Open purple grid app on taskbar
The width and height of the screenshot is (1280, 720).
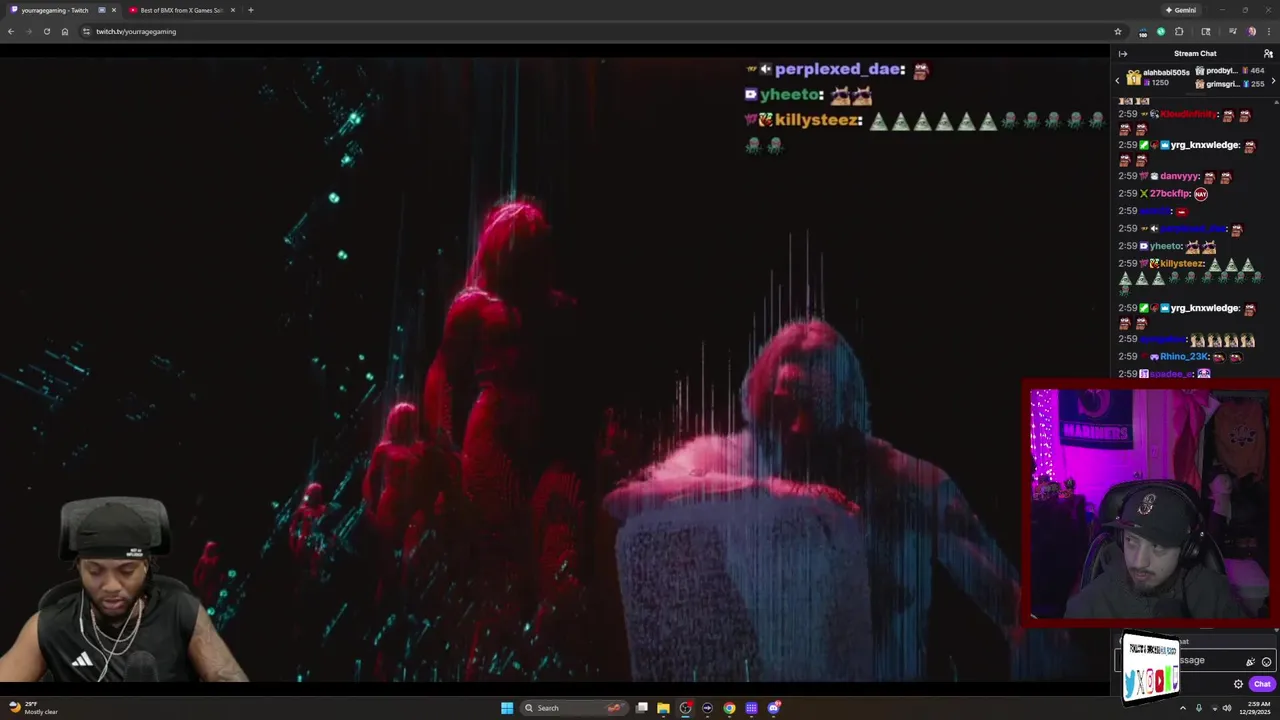pyautogui.click(x=751, y=708)
